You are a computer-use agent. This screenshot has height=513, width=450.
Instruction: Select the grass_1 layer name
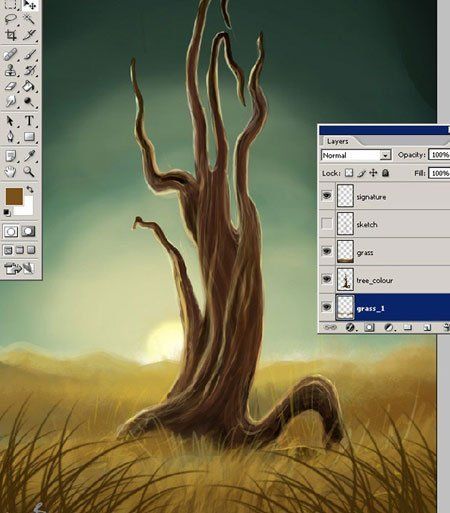(371, 308)
